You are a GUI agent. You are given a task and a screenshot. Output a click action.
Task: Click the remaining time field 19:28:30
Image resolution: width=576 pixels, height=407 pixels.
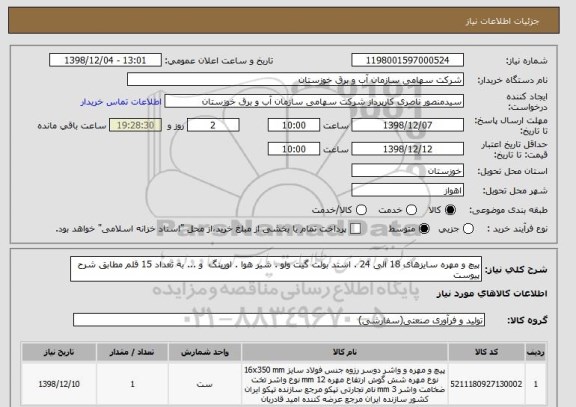pyautogui.click(x=135, y=125)
